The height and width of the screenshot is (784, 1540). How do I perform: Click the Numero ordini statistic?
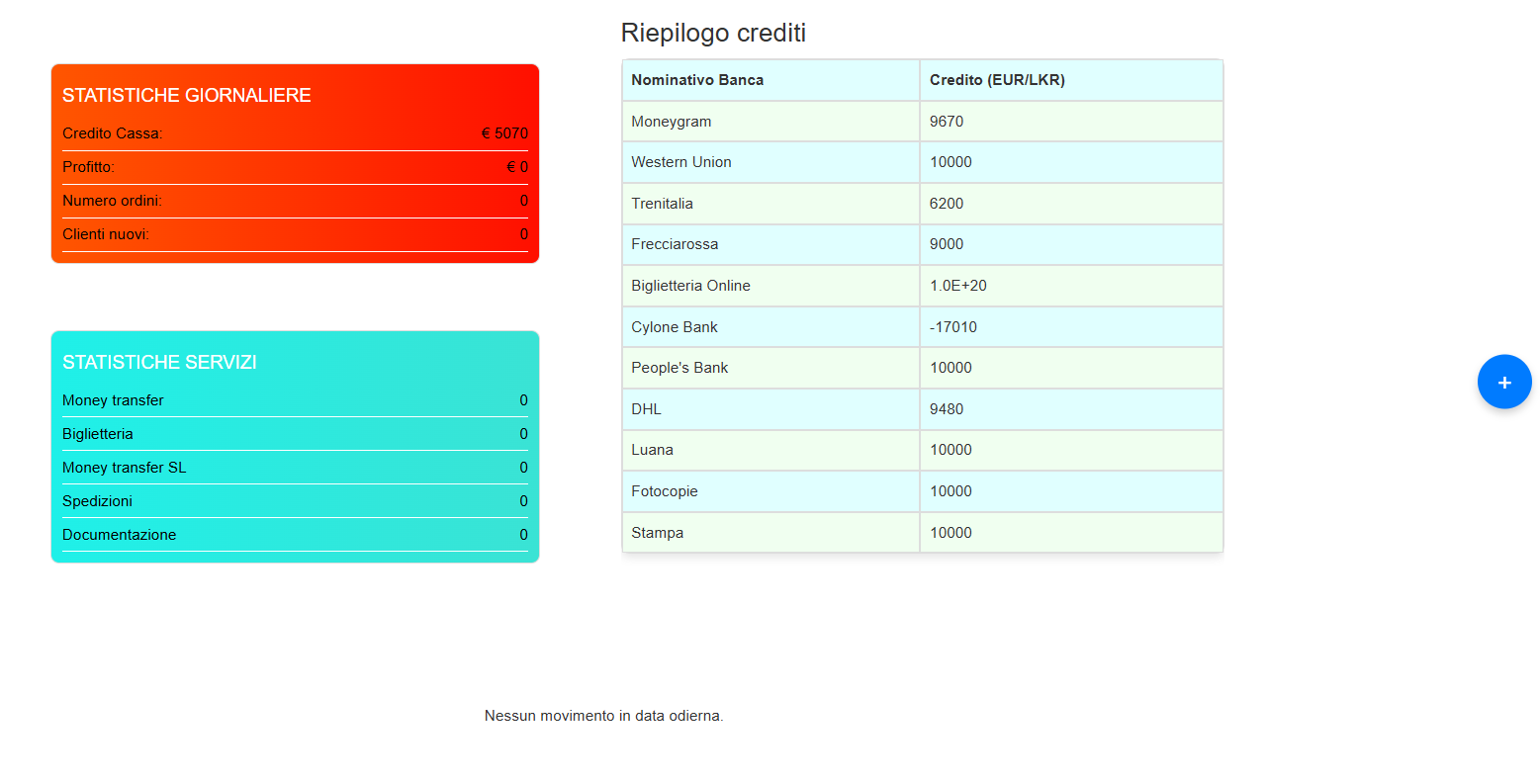(295, 201)
